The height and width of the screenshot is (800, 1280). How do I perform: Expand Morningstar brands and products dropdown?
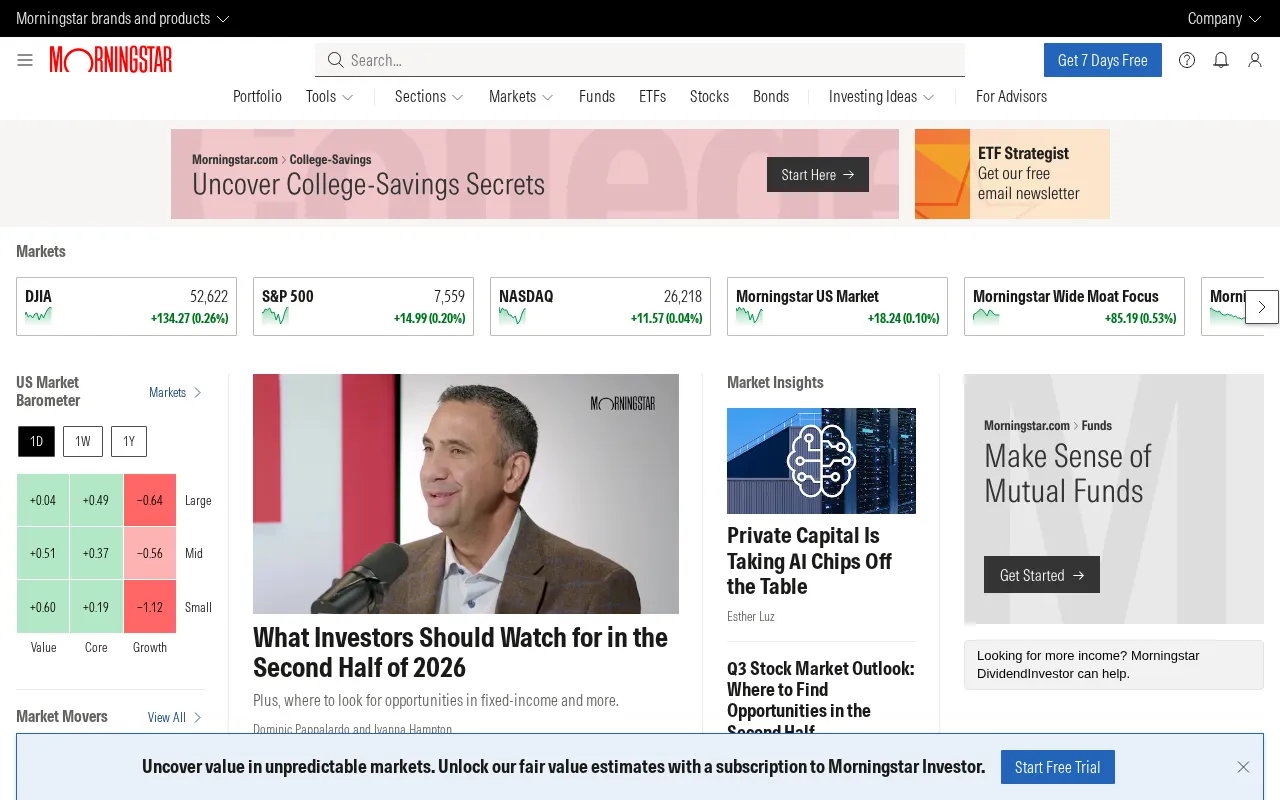point(123,18)
